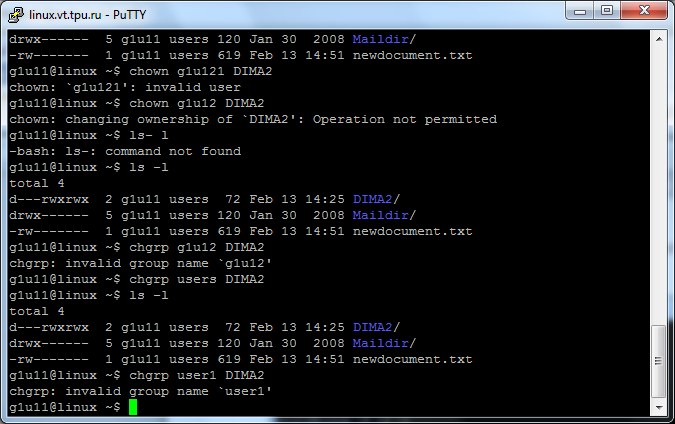
Task: Click the first Maildir/ entry at top
Action: [384, 39]
